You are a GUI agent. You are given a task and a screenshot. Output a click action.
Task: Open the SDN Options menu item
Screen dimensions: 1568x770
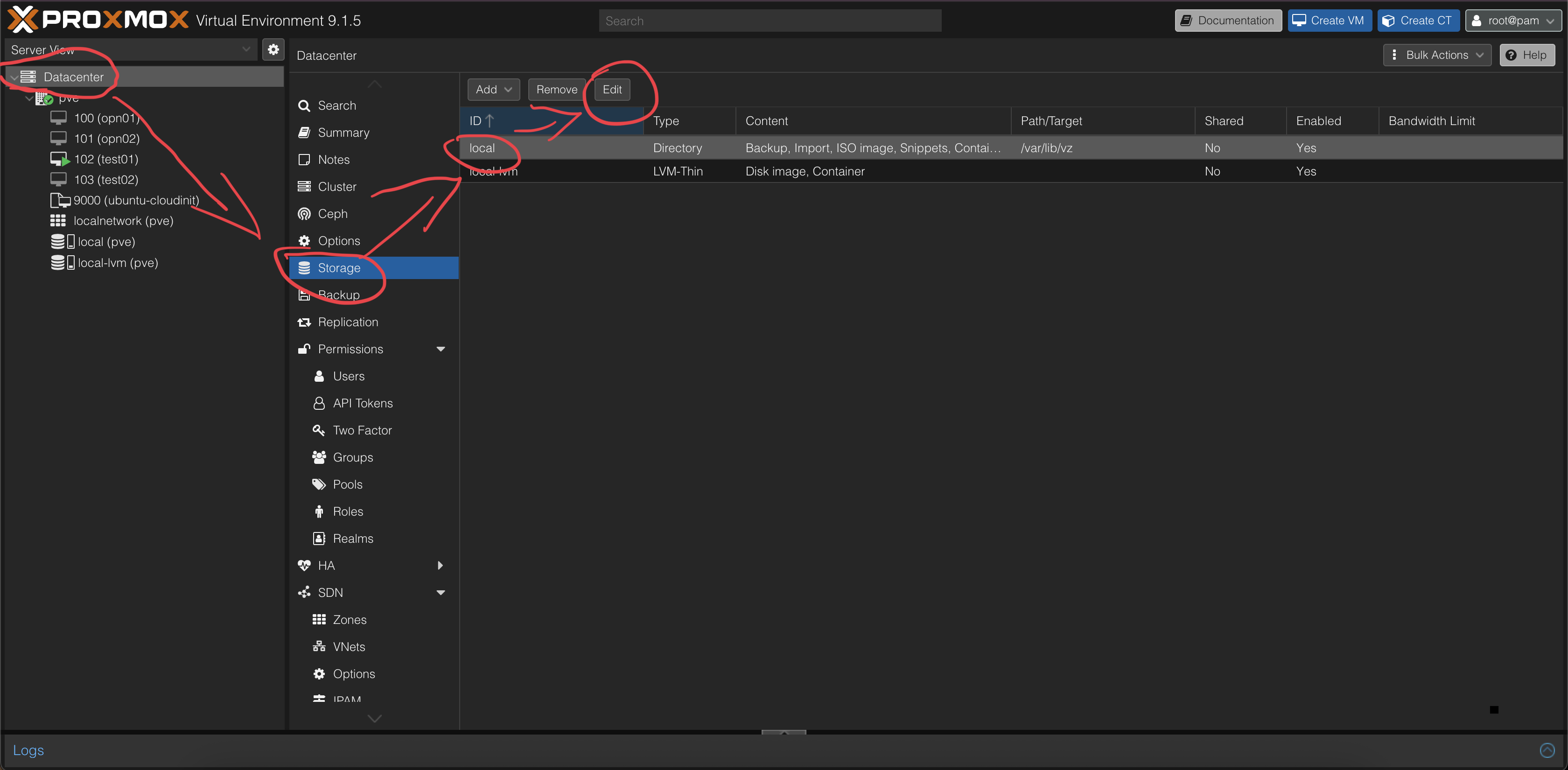(374, 674)
